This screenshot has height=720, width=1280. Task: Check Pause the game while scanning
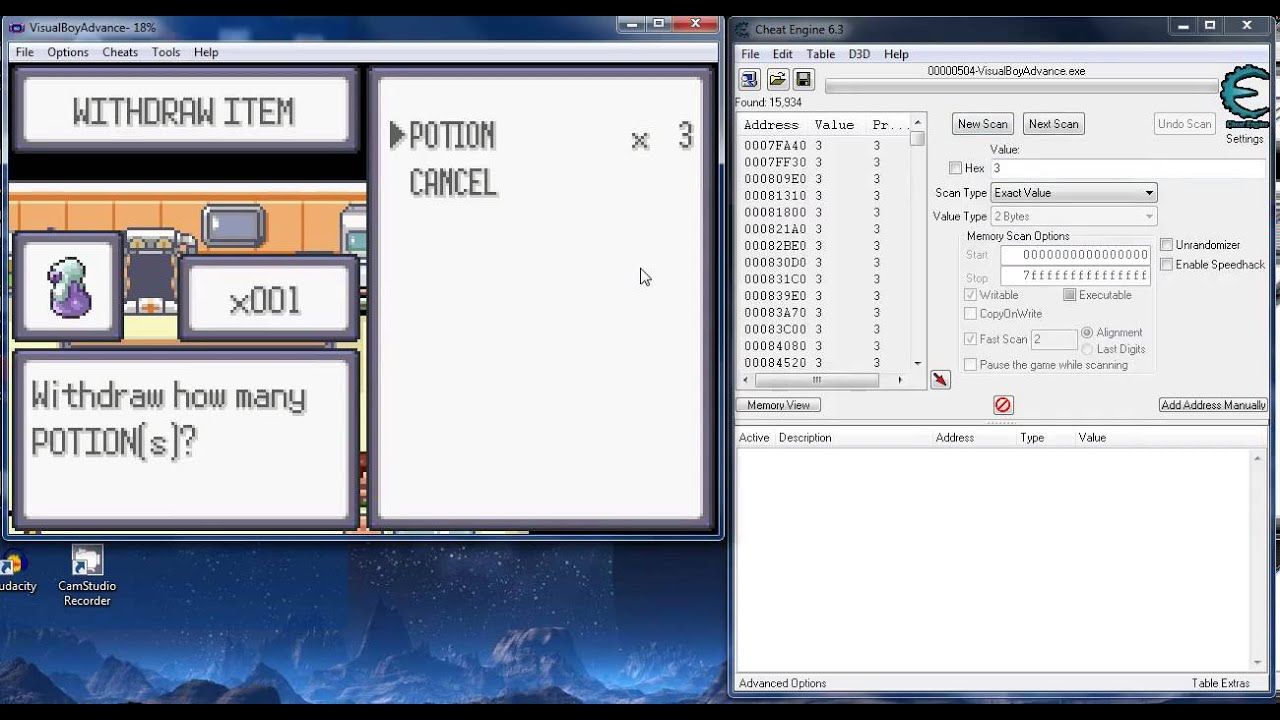click(970, 365)
